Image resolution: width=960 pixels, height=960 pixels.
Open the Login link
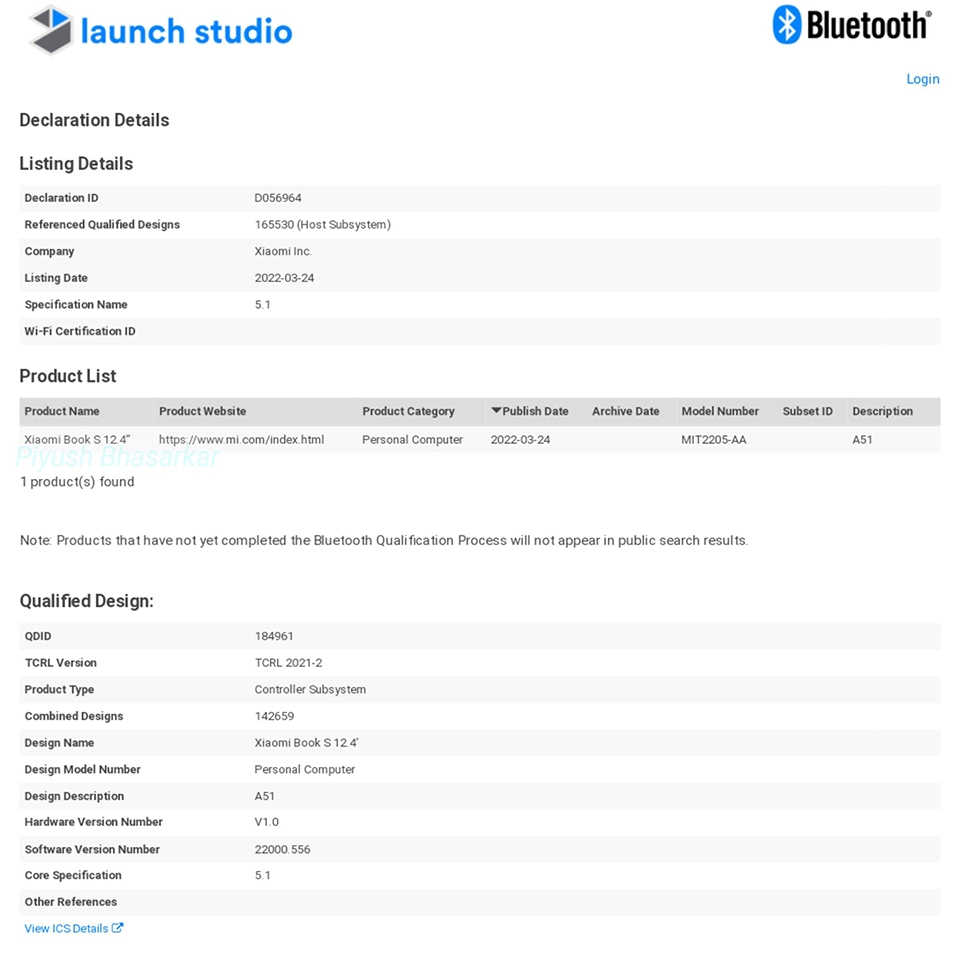point(922,79)
